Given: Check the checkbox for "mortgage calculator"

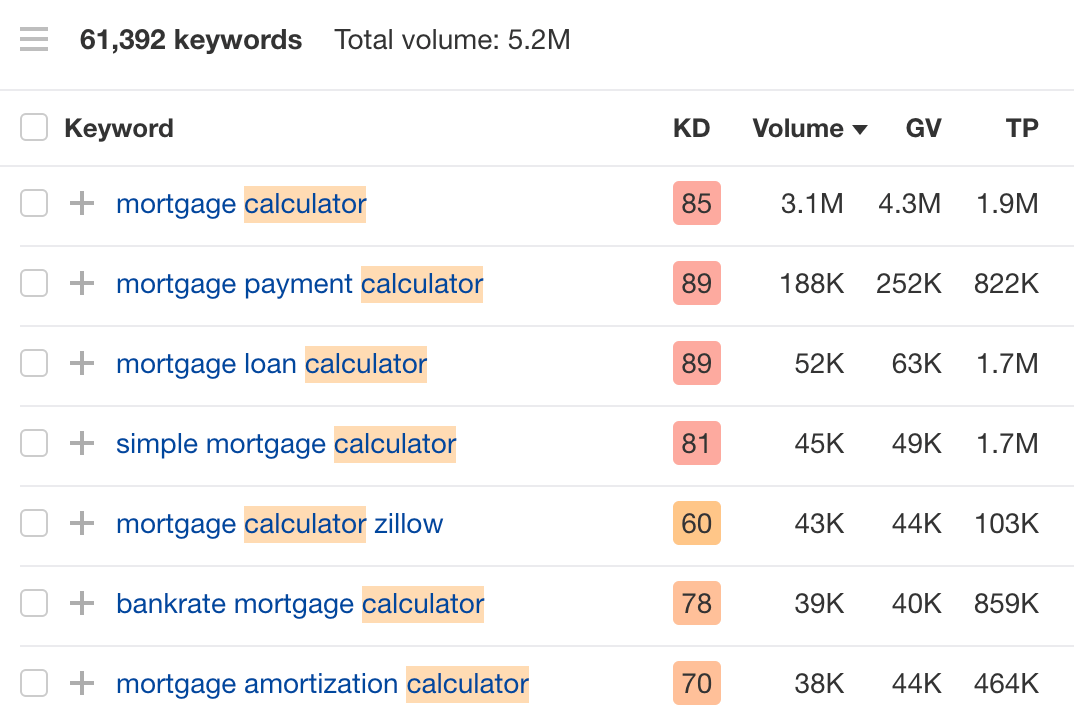Looking at the screenshot, I should pyautogui.click(x=34, y=203).
